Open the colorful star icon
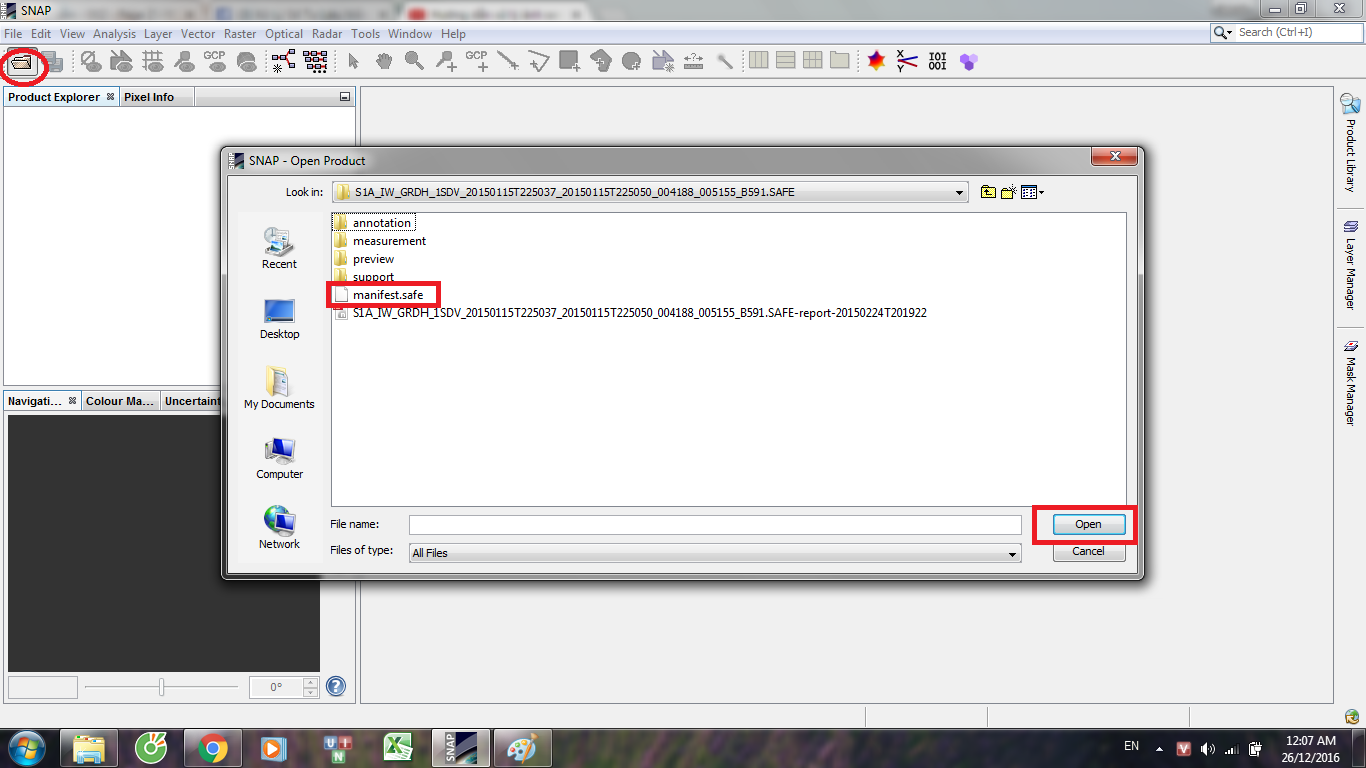Image resolution: width=1366 pixels, height=768 pixels. pyautogui.click(x=877, y=61)
